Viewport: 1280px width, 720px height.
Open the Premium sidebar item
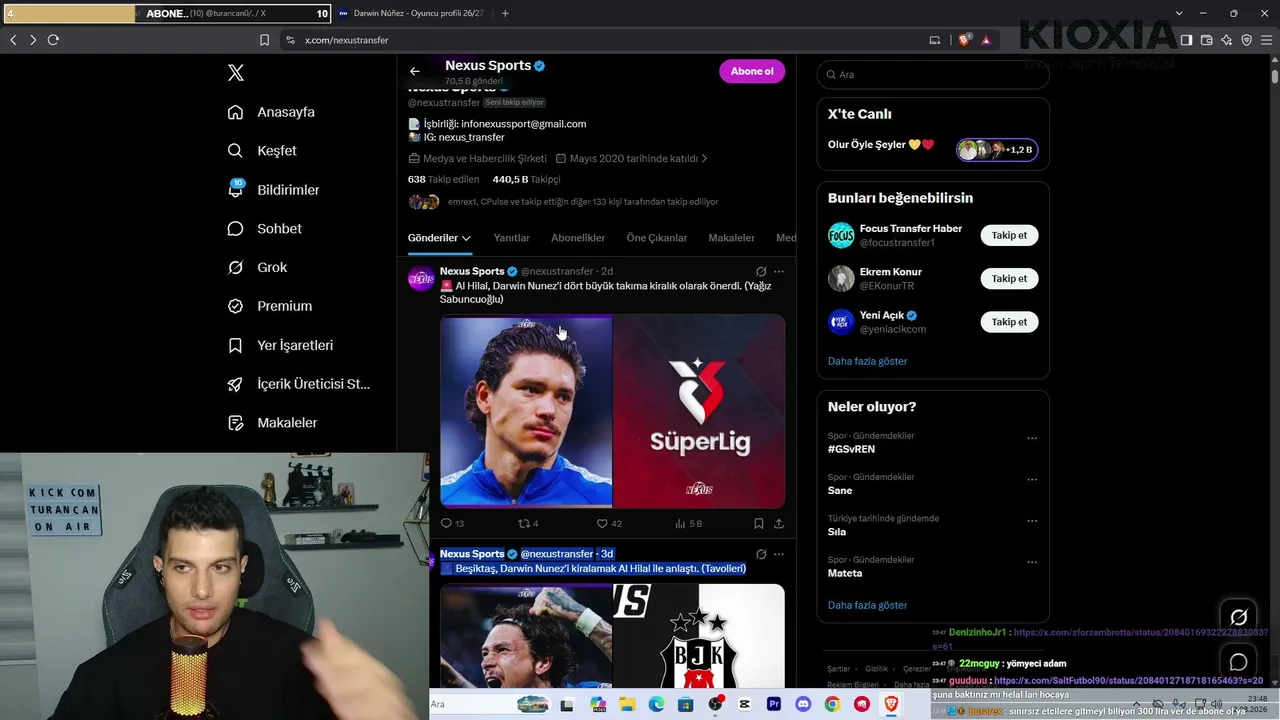coord(269,306)
